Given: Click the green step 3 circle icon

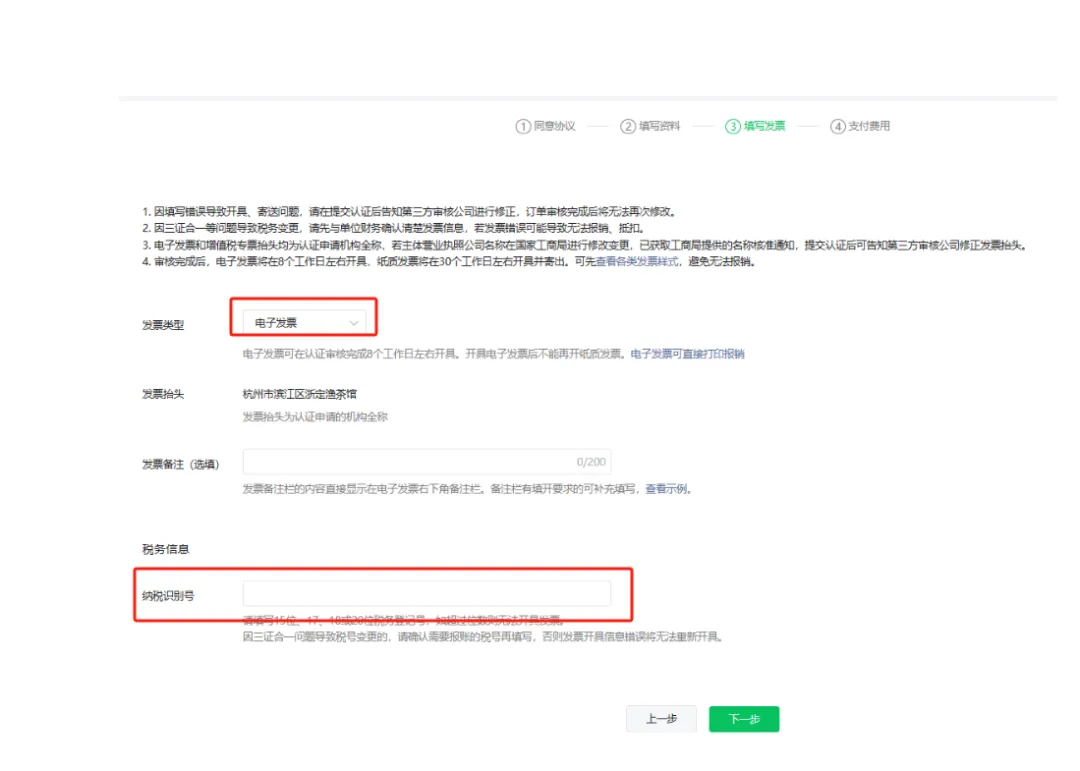Looking at the screenshot, I should [x=733, y=126].
